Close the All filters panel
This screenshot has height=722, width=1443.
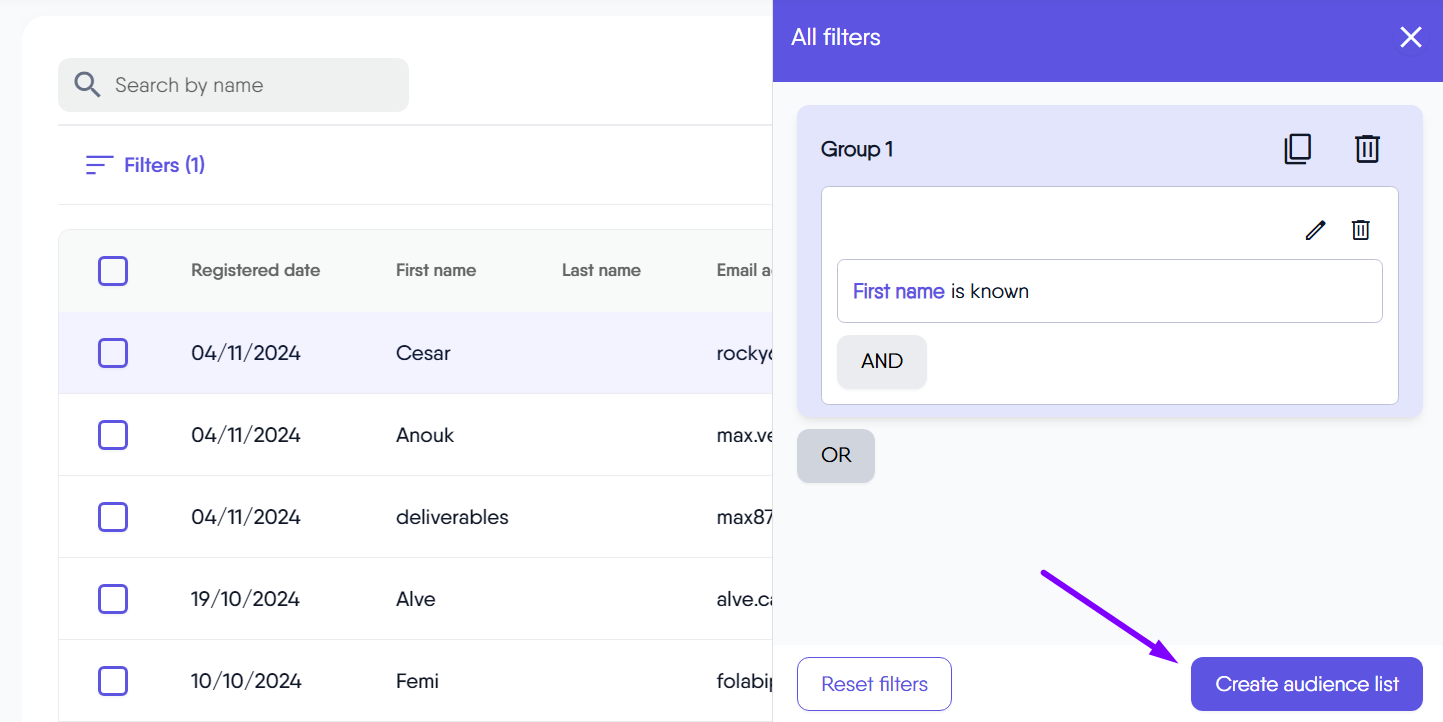pos(1410,38)
